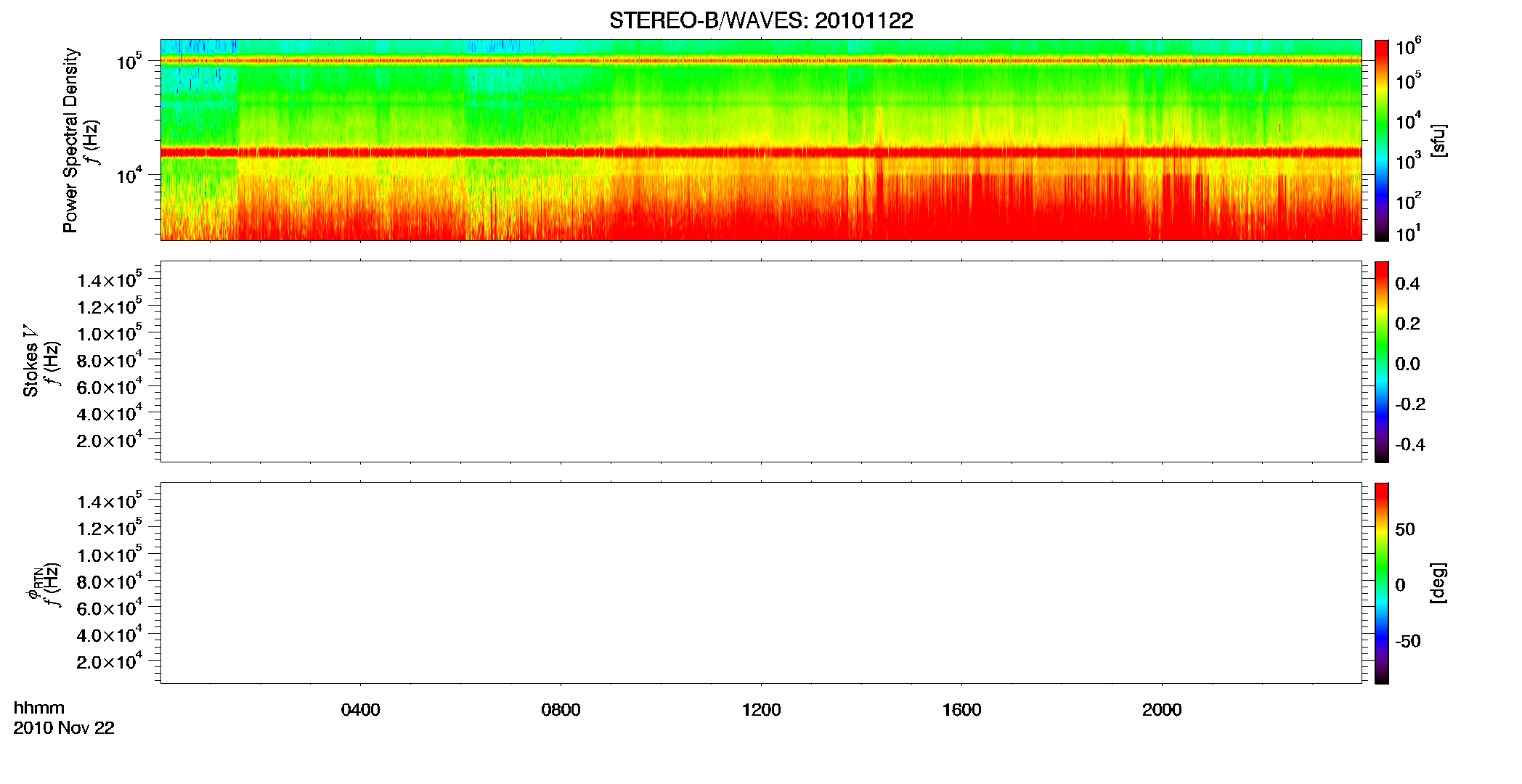The image size is (1522, 784).
Task: Click the 0800 time axis label
Action: coord(561,710)
